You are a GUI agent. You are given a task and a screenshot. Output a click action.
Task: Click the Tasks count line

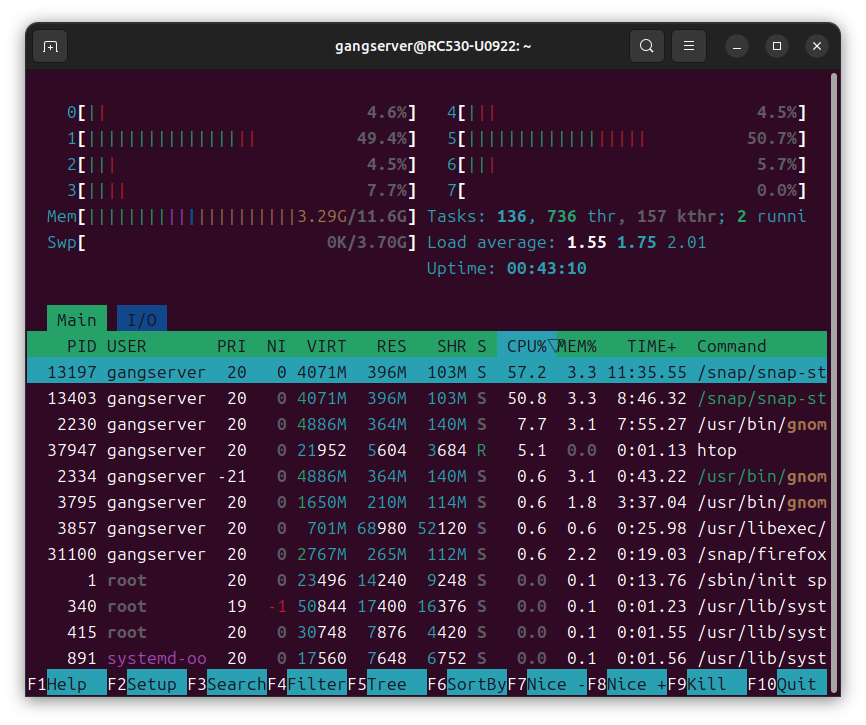616,216
